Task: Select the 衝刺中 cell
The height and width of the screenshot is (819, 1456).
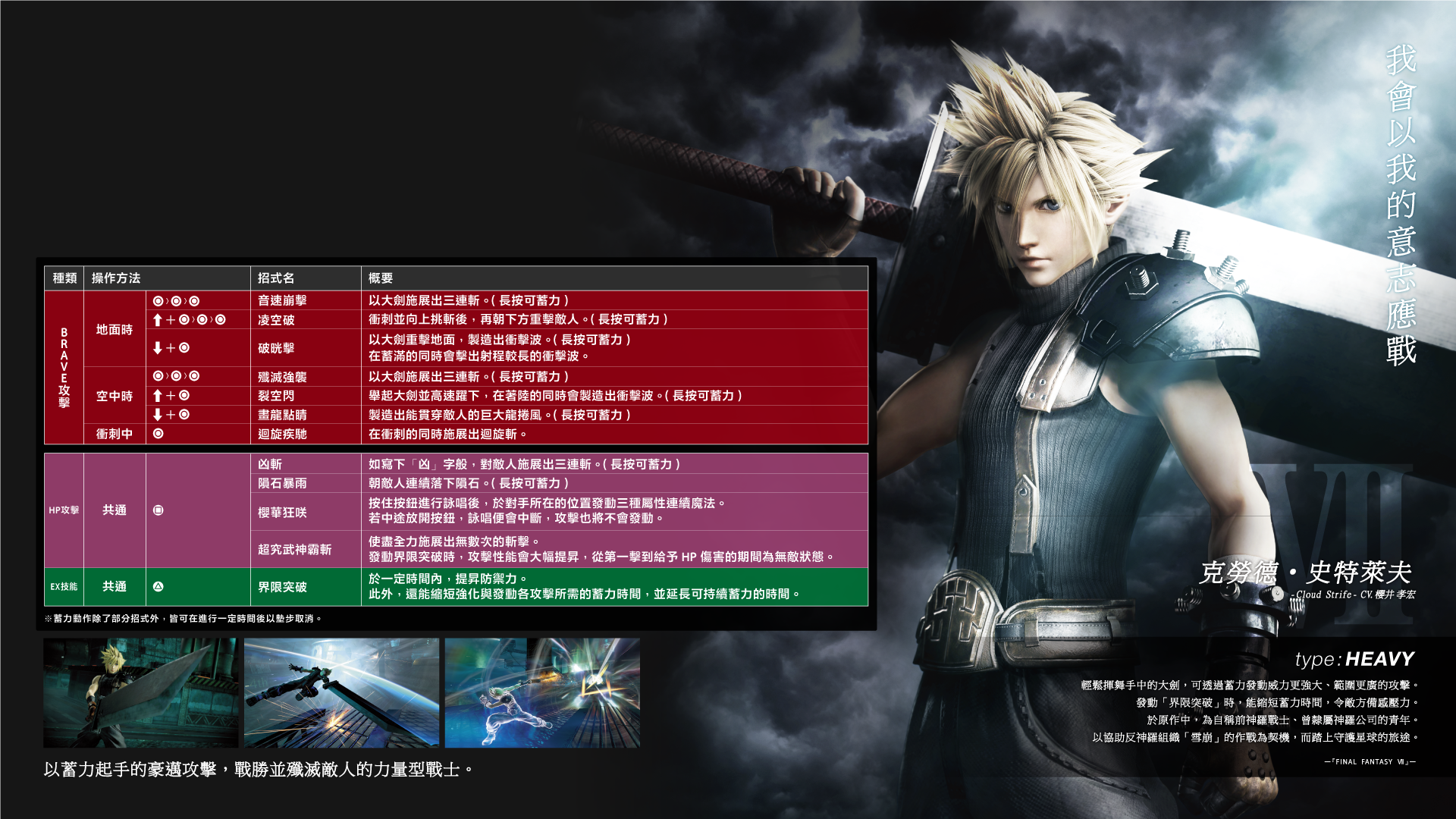Action: point(115,434)
